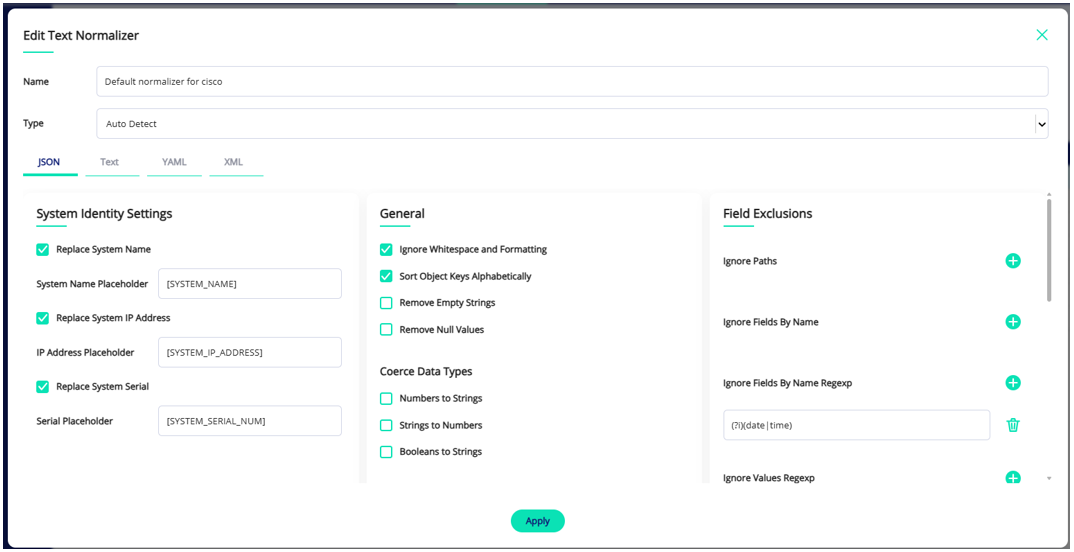Enable Remove Null Values
Screen dimensions: 1074x552
coord(386,330)
